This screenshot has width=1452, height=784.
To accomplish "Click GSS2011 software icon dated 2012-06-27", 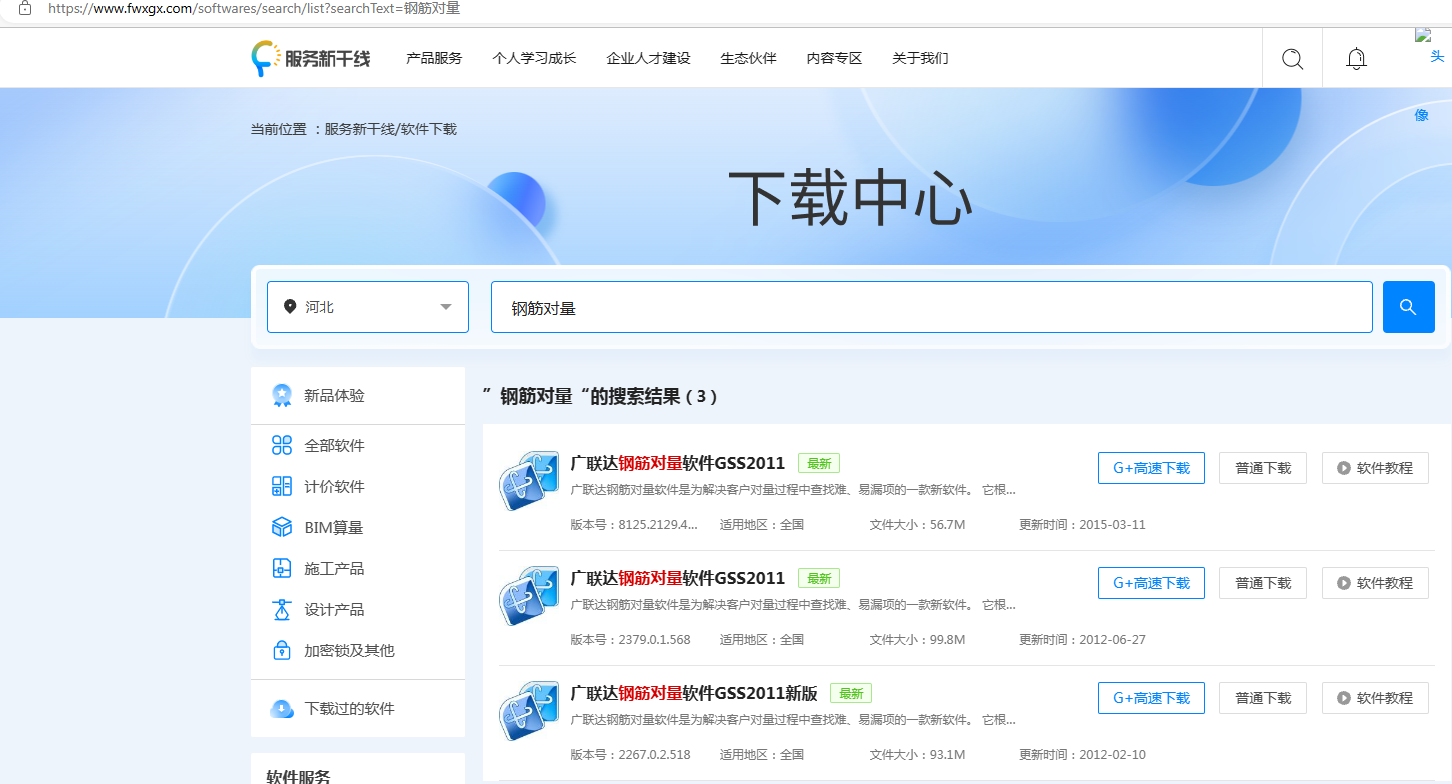I will [528, 596].
